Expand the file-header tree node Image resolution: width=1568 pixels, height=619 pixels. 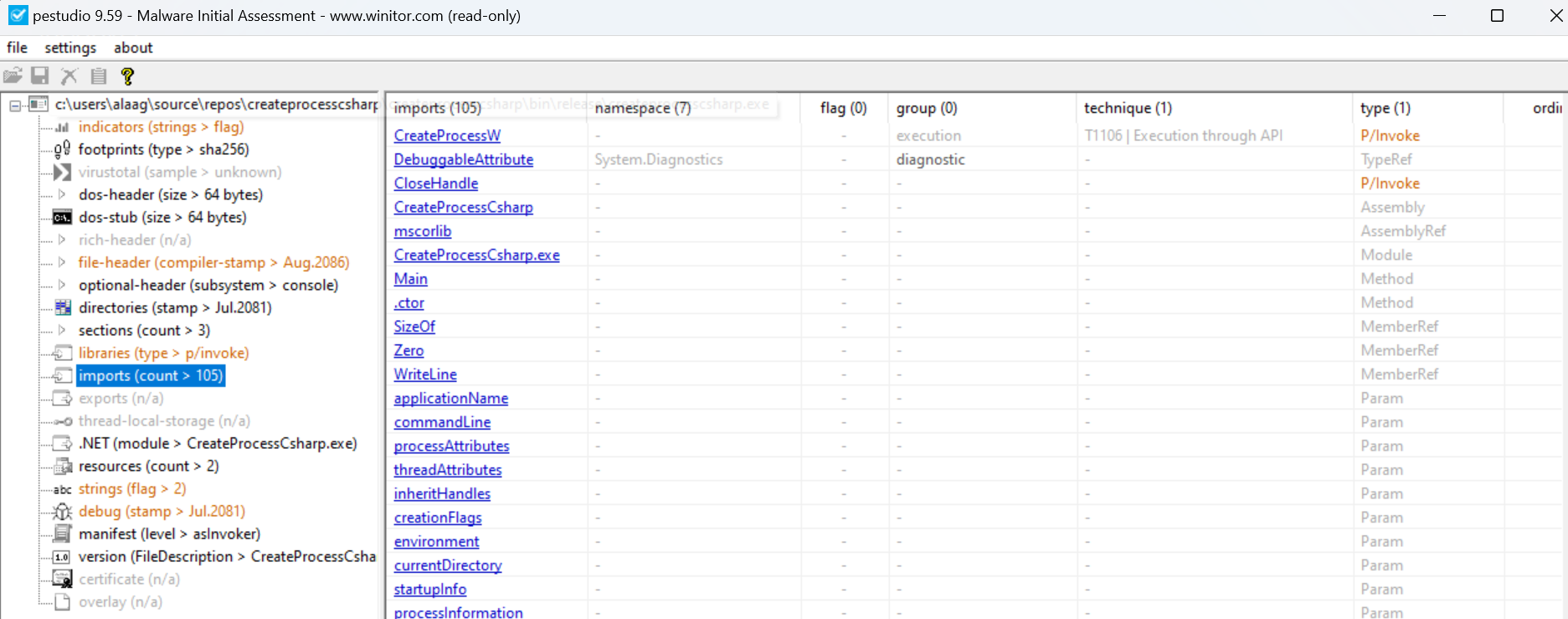(62, 262)
